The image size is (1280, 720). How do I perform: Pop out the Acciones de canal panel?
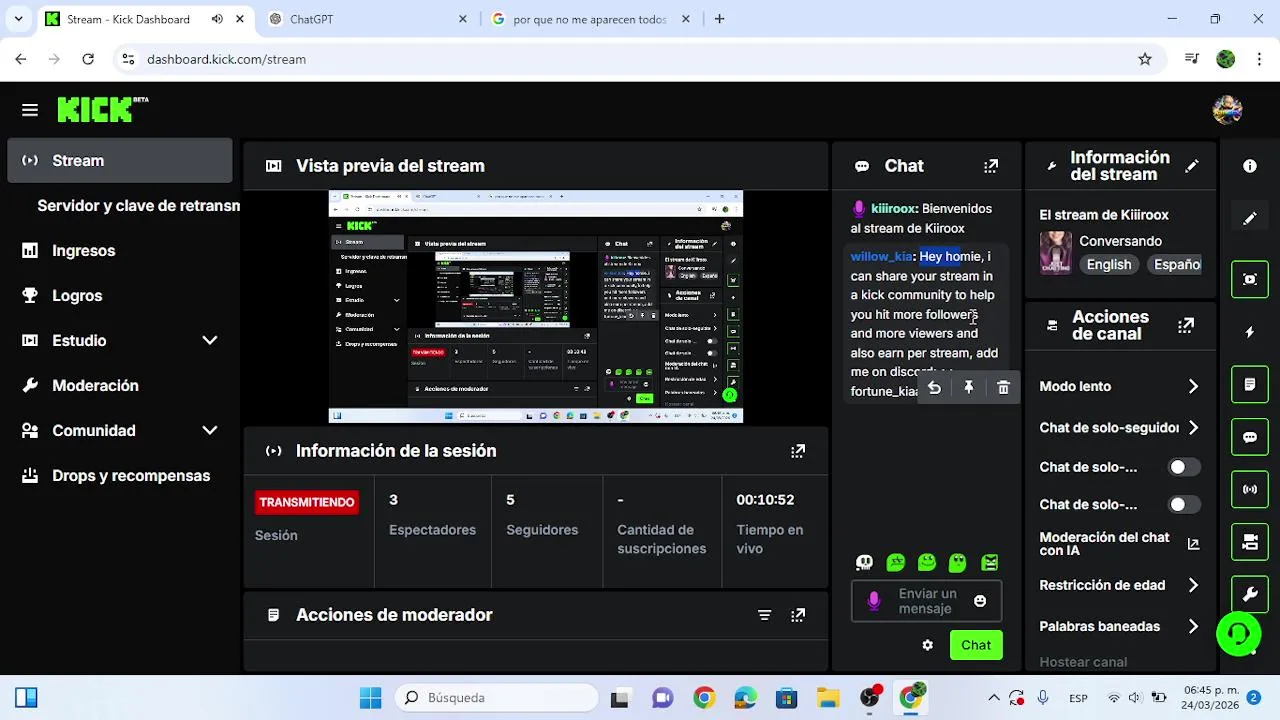click(x=1186, y=325)
